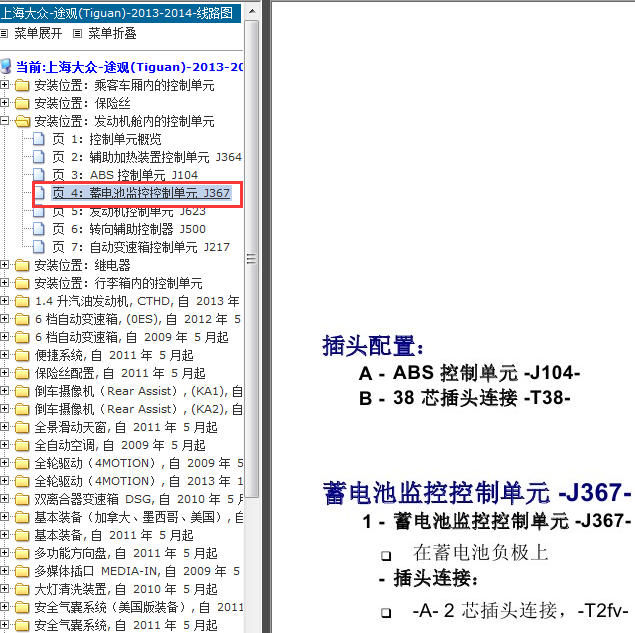Viewport: 635px width, 633px height.
Task: Expand 安装位置: 继电器 folder
Action: click(4, 264)
